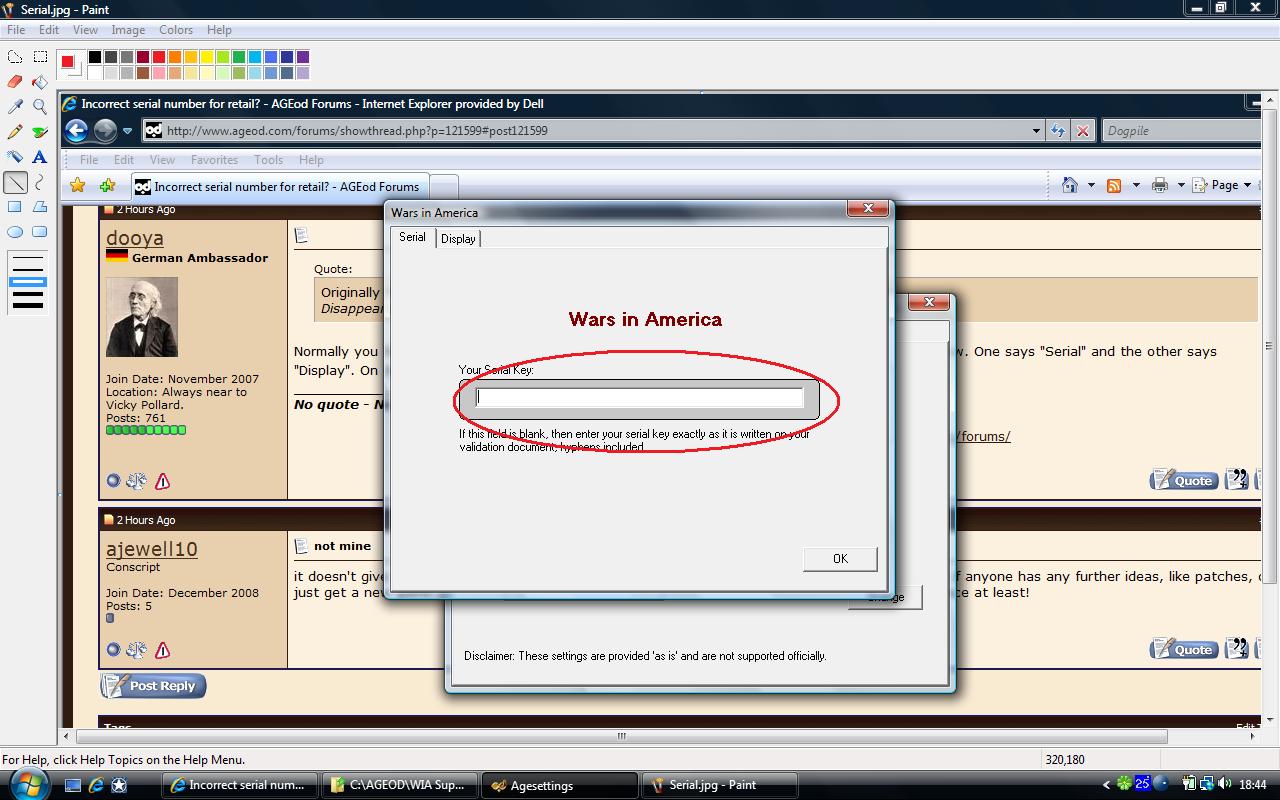This screenshot has width=1280, height=800.
Task: Choose the thinnest line width option
Action: pos(28,258)
